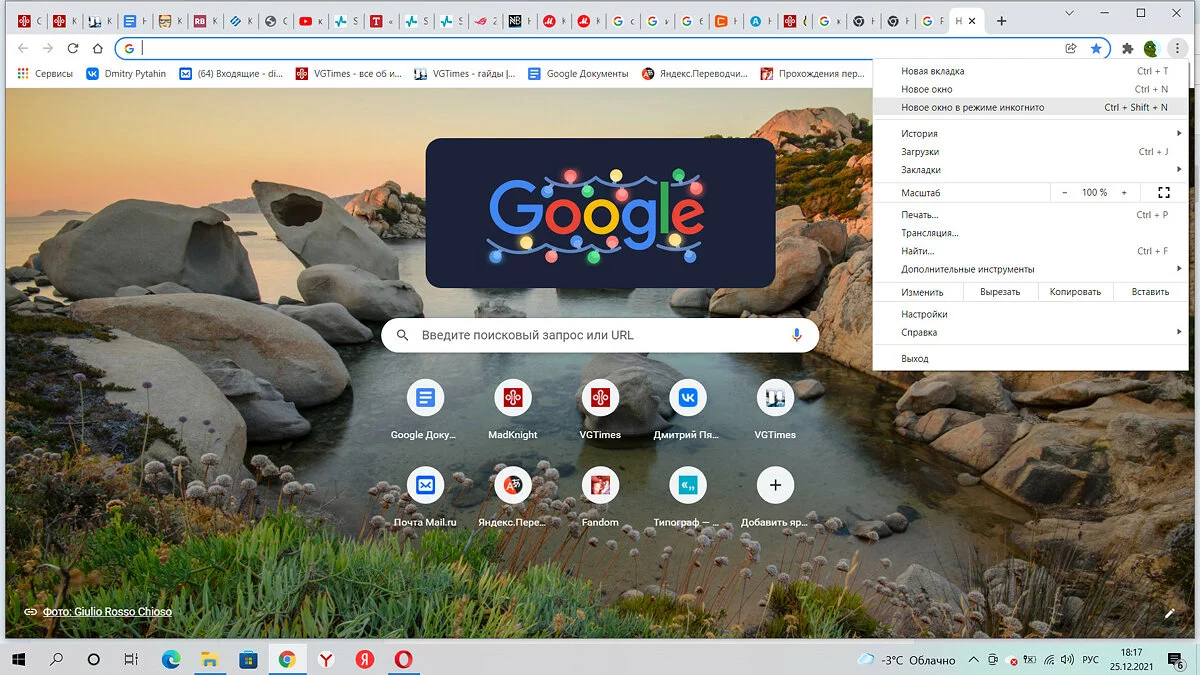Toggle fullscreen mode in Масштаб row
1200x675 pixels.
pyautogui.click(x=1163, y=192)
